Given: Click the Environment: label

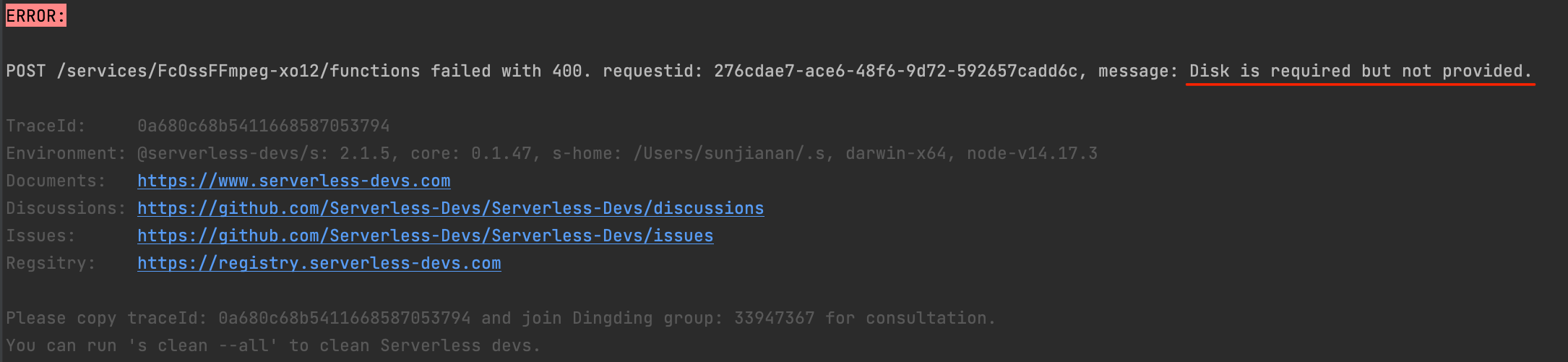Looking at the screenshot, I should click(x=66, y=153).
